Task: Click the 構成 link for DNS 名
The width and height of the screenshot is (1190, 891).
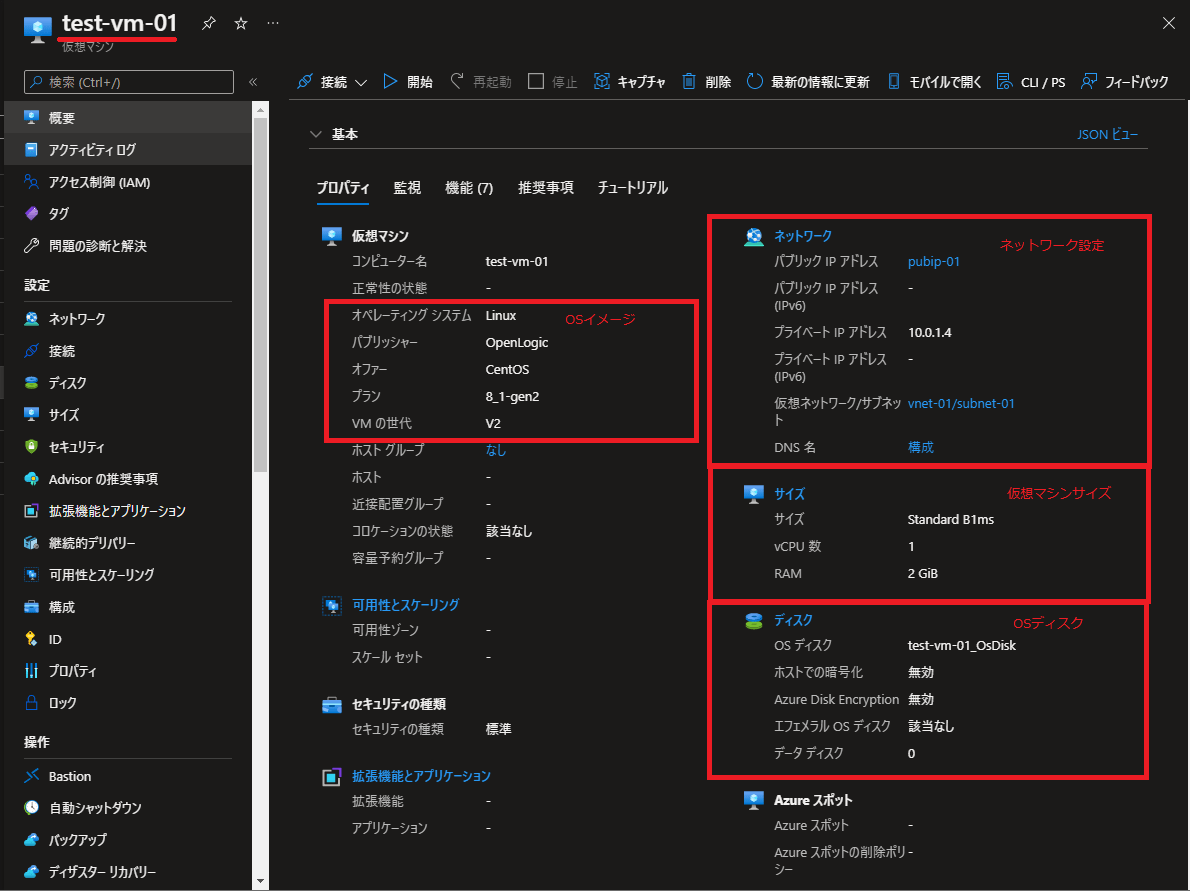Action: point(921,447)
